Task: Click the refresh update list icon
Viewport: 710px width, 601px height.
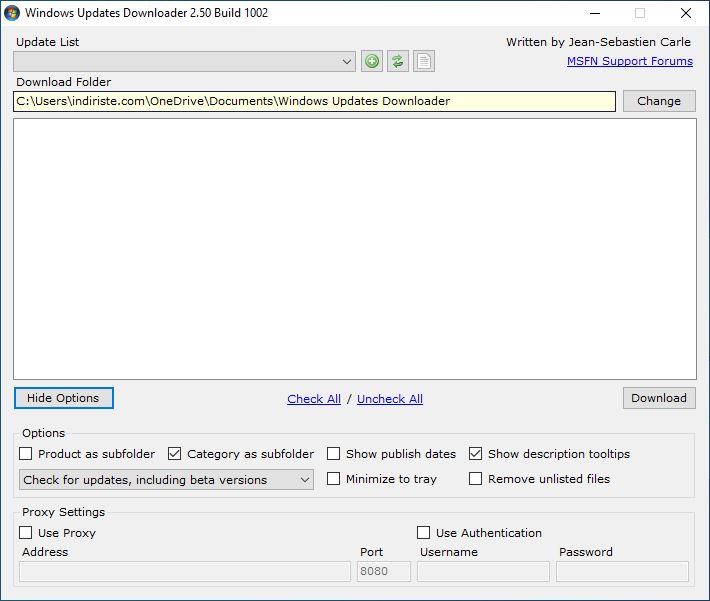Action: [x=398, y=61]
